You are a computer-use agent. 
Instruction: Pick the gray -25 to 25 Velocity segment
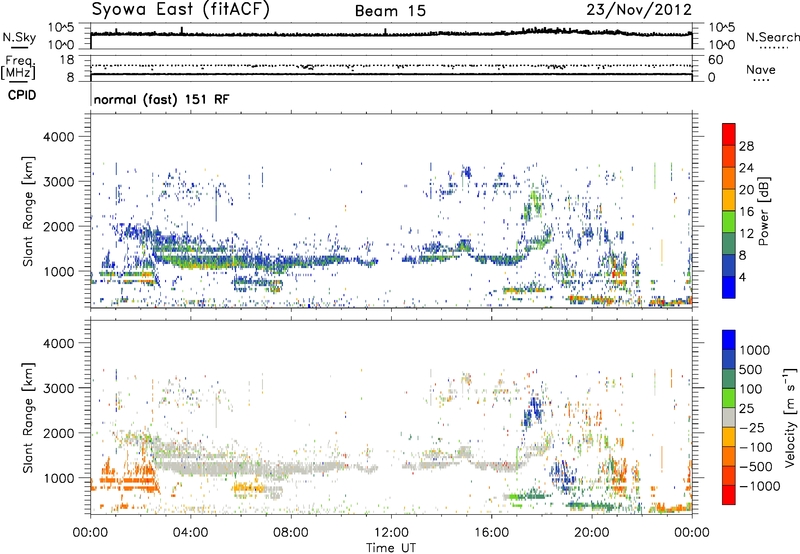point(729,417)
